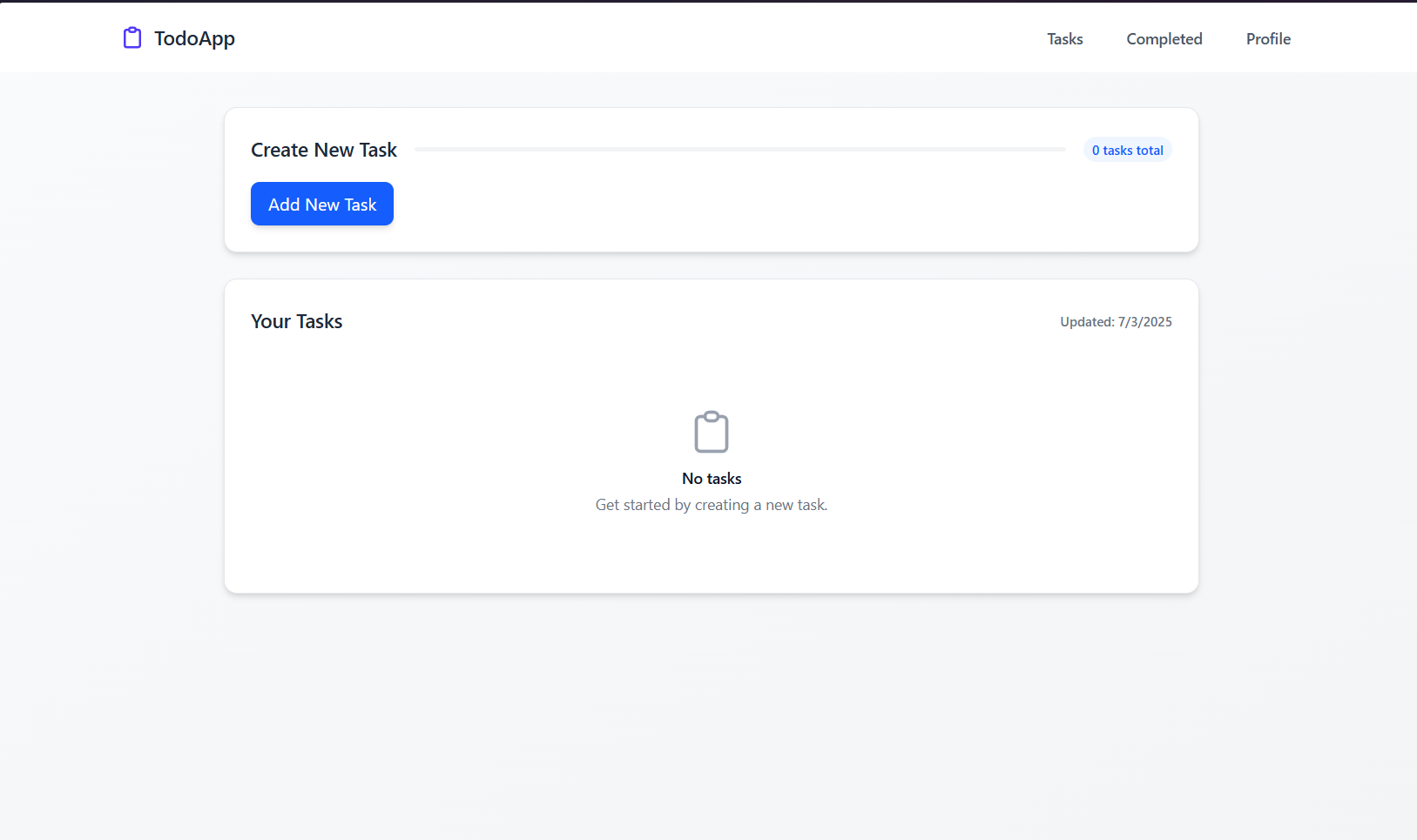Click the Updated: 7/3/2025 label
1417x840 pixels.
coord(1117,321)
